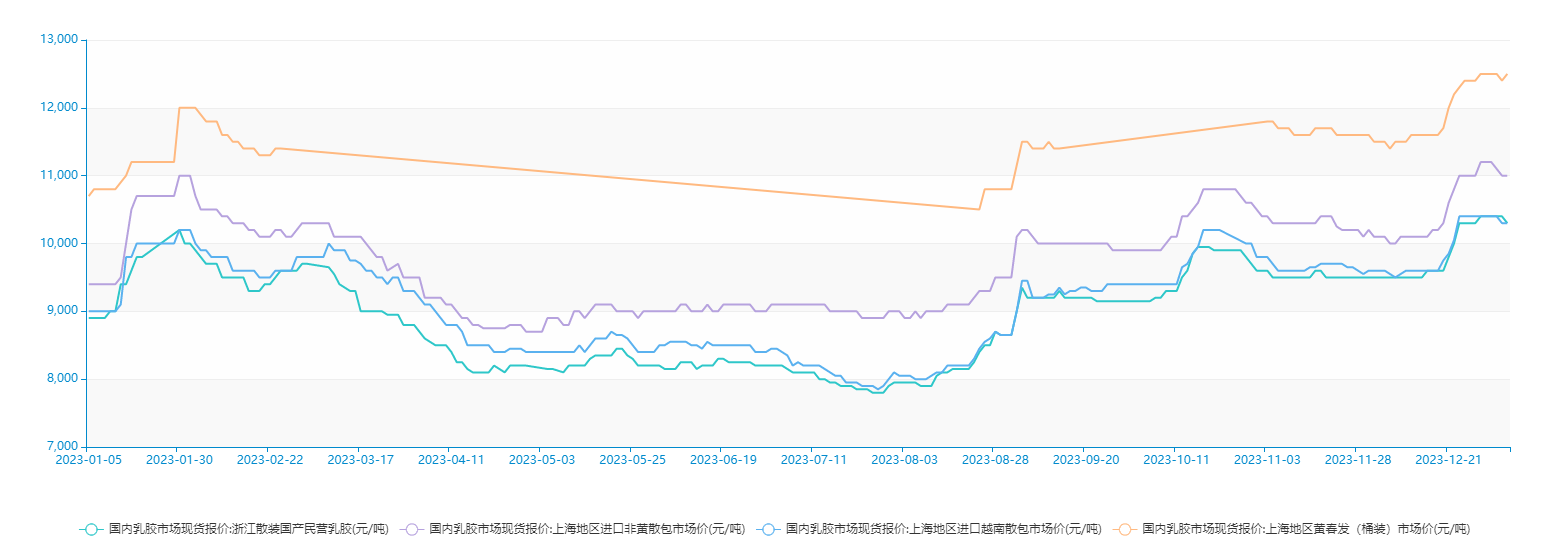Viewport: 1550px width, 547px height.
Task: Hide series via 上海地区进口非黄散包市场价 legend text
Action: click(587, 529)
